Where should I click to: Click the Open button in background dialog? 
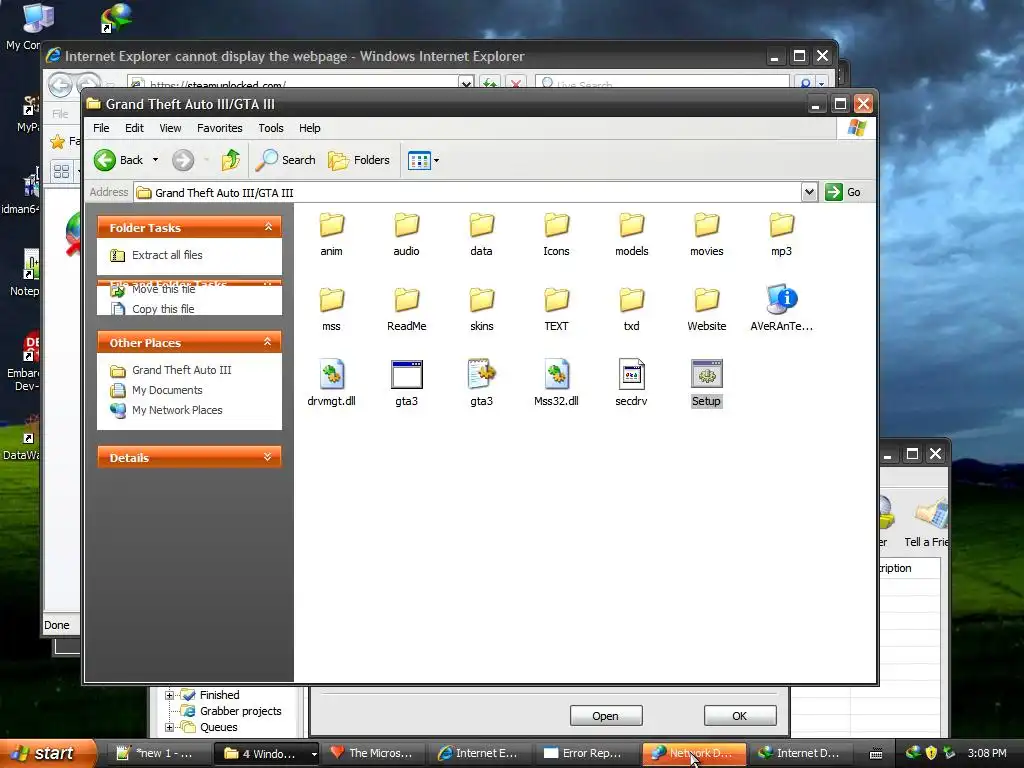[606, 716]
